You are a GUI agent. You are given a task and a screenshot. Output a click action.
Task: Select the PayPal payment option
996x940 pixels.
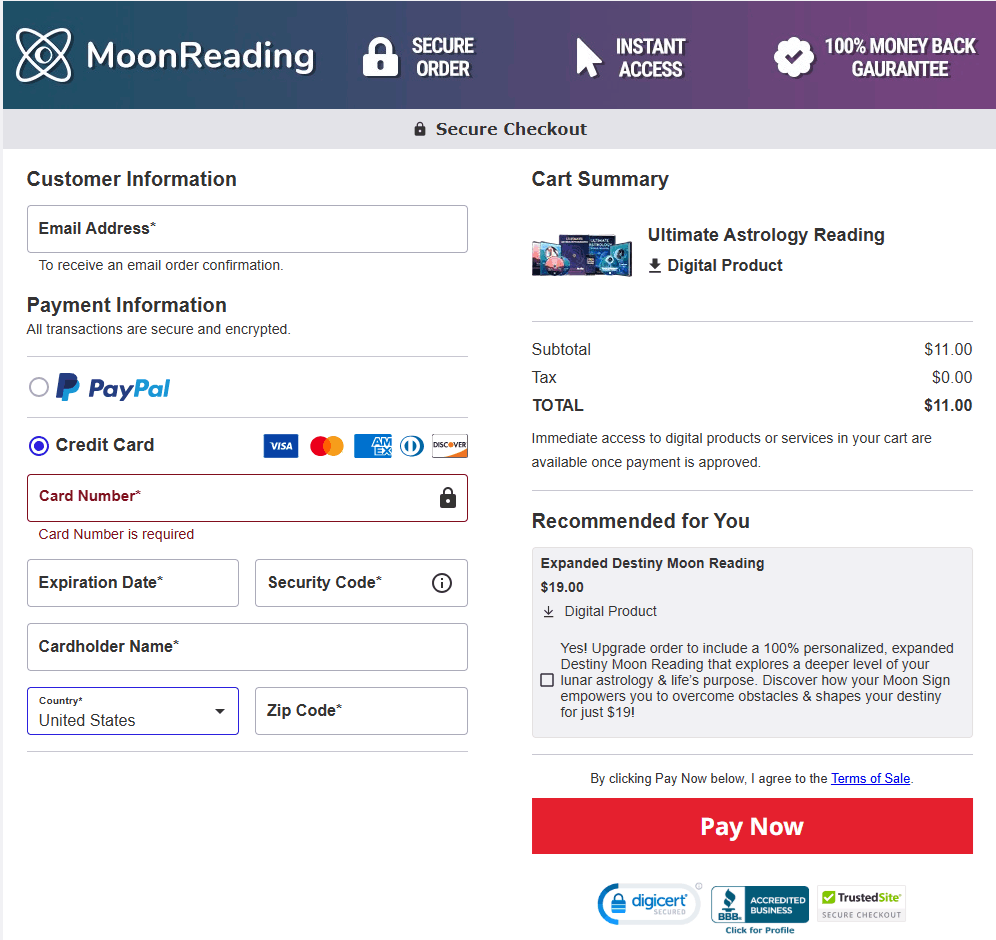[x=39, y=387]
